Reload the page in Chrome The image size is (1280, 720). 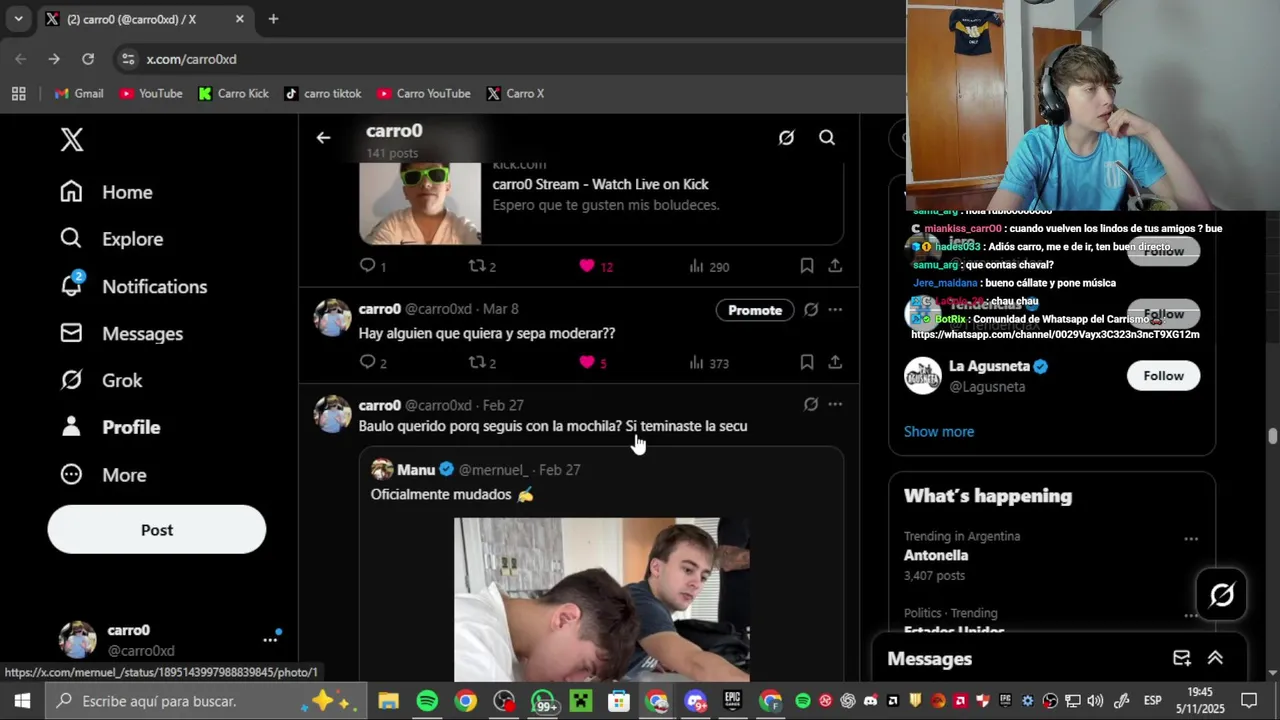pos(88,59)
